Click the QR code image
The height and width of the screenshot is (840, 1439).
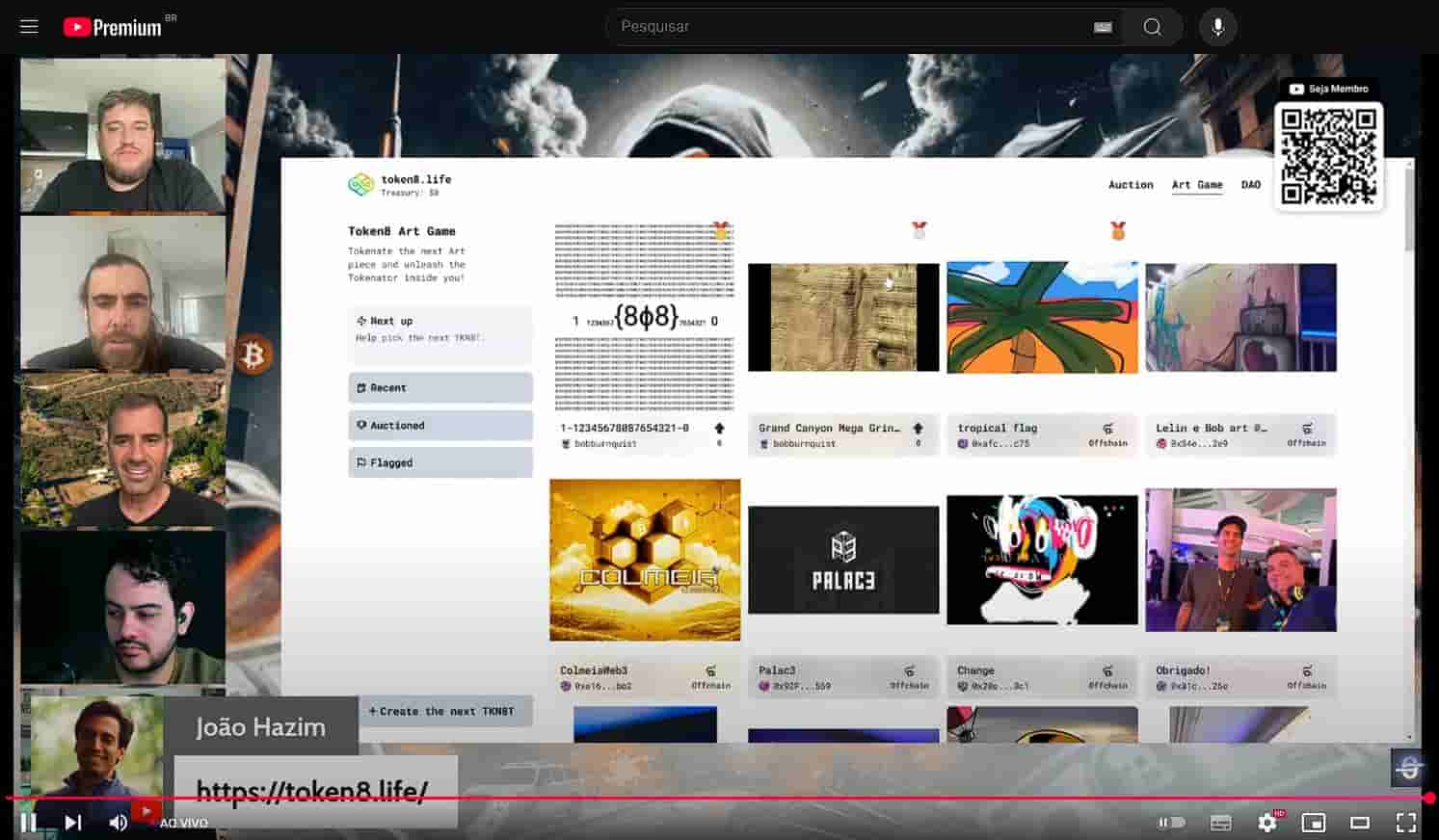[1328, 156]
